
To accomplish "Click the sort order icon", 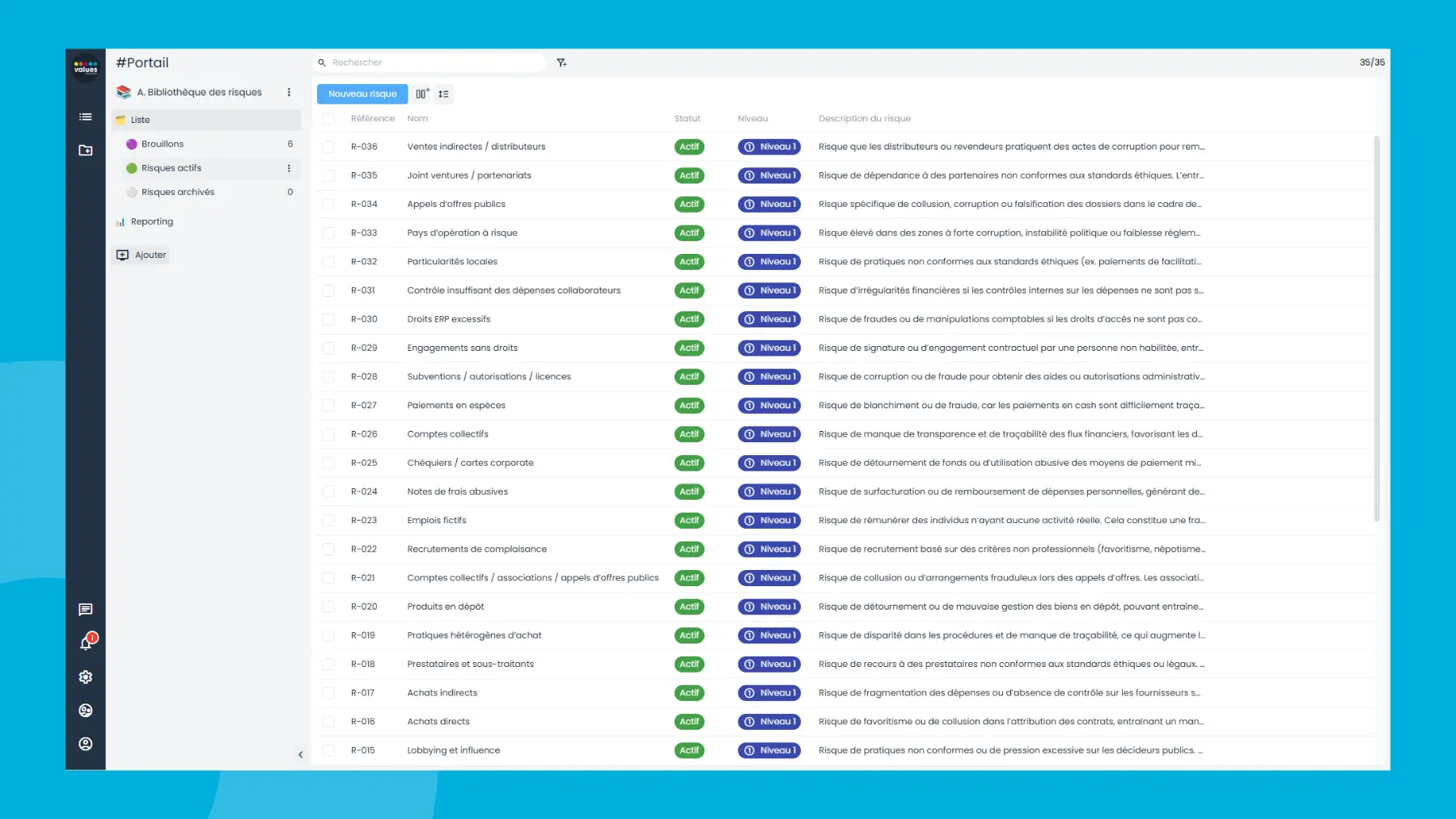I will click(443, 94).
